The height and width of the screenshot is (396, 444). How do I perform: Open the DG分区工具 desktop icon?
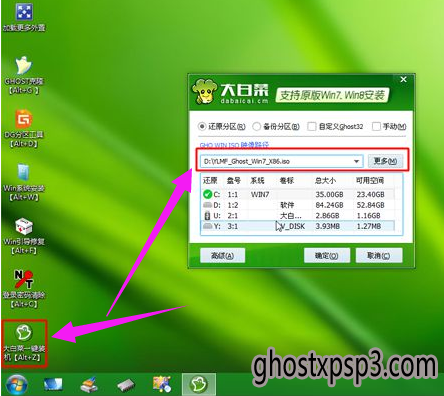24,129
